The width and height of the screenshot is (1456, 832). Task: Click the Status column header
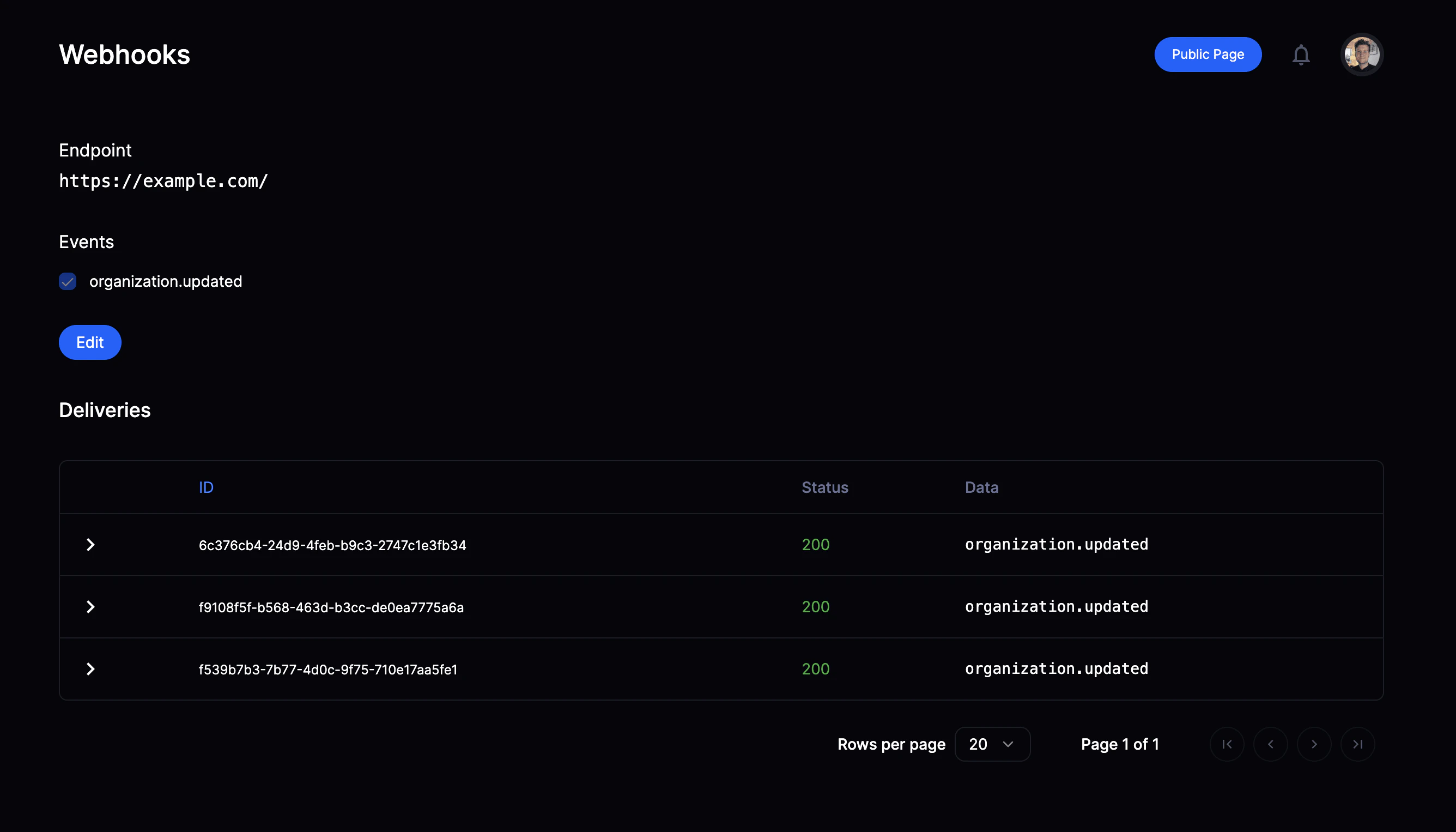[x=824, y=487]
